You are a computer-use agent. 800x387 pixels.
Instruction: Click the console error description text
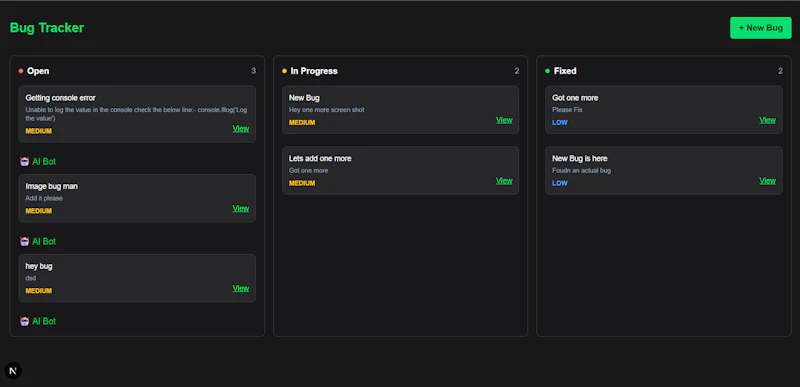click(136, 114)
